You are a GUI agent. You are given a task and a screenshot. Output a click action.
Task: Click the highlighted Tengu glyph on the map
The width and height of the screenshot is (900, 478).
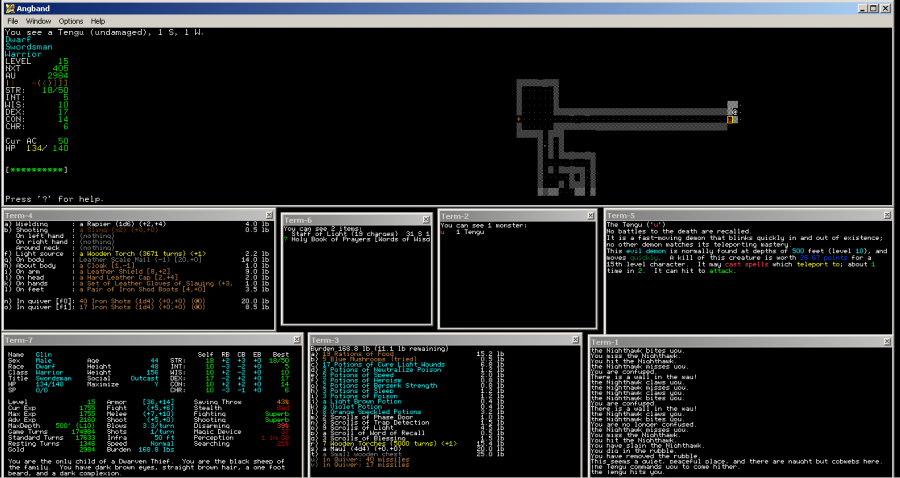coord(731,119)
